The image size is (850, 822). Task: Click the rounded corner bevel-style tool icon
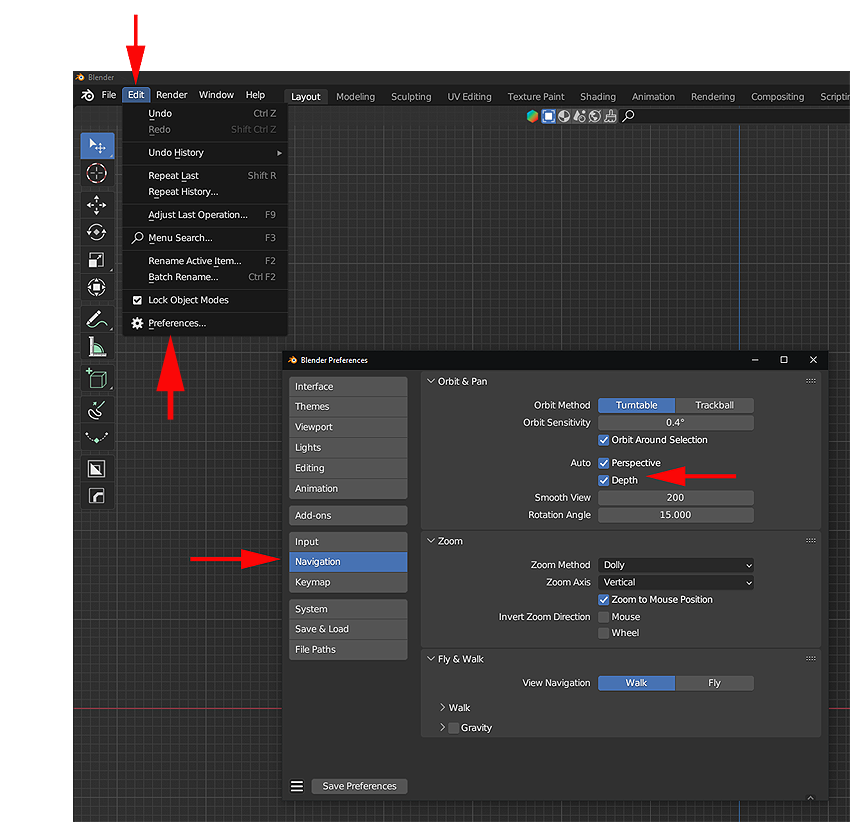coord(96,496)
